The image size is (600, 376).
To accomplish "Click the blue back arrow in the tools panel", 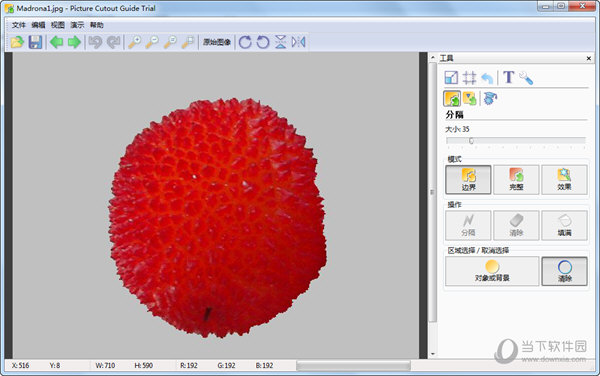I will click(x=487, y=78).
